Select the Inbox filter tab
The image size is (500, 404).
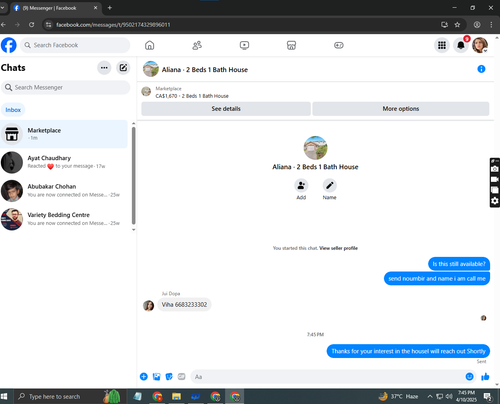[x=13, y=110]
